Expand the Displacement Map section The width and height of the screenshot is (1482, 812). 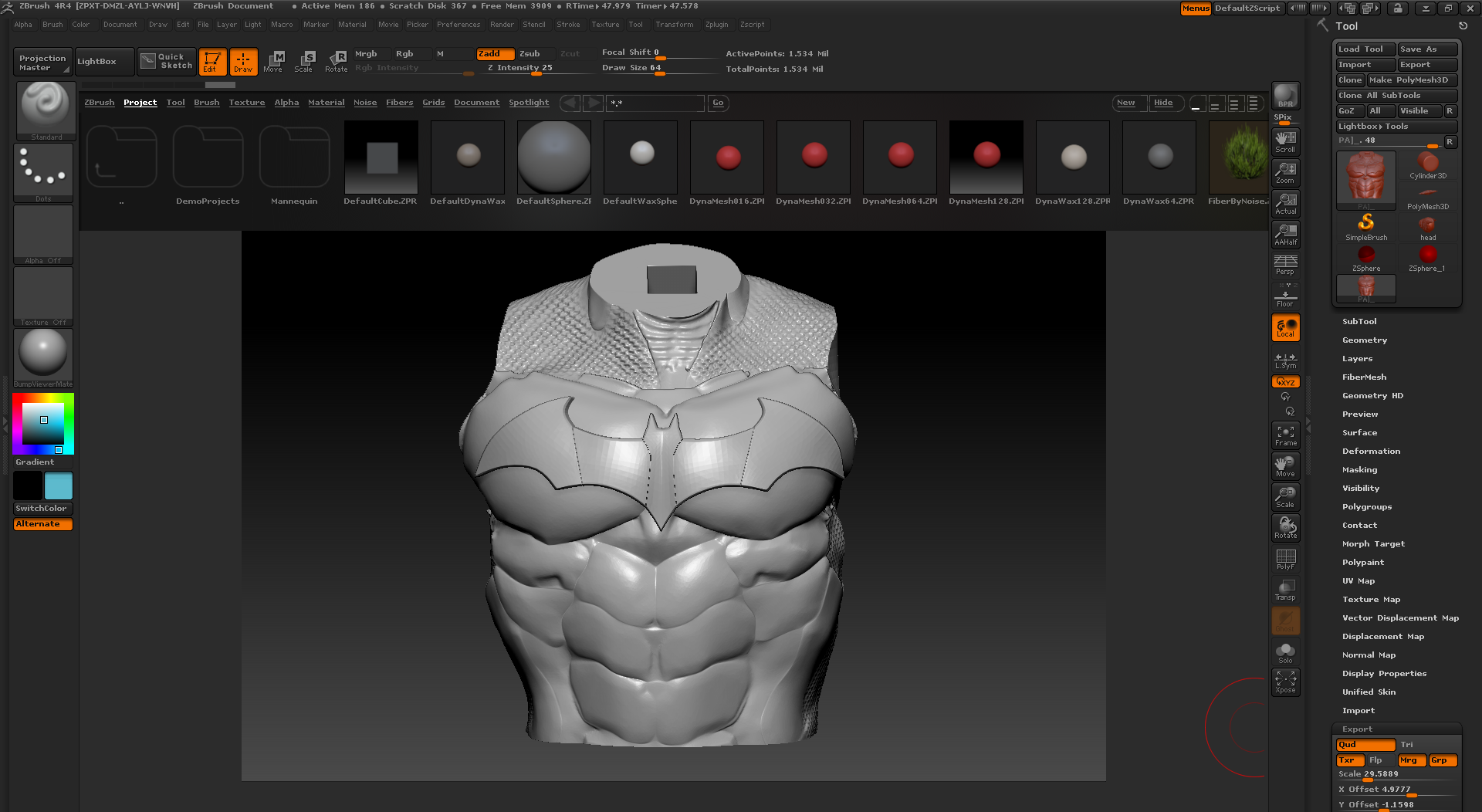[1383, 637]
